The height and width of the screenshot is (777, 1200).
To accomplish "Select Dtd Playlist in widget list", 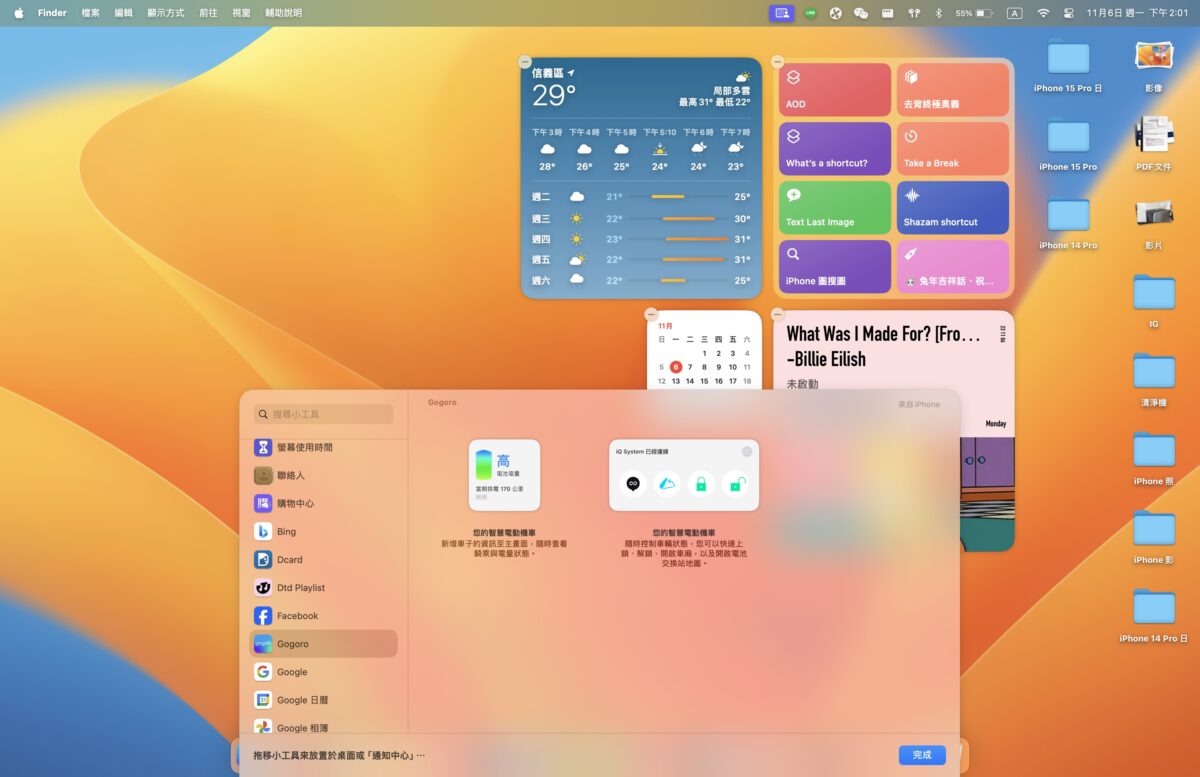I will point(323,587).
